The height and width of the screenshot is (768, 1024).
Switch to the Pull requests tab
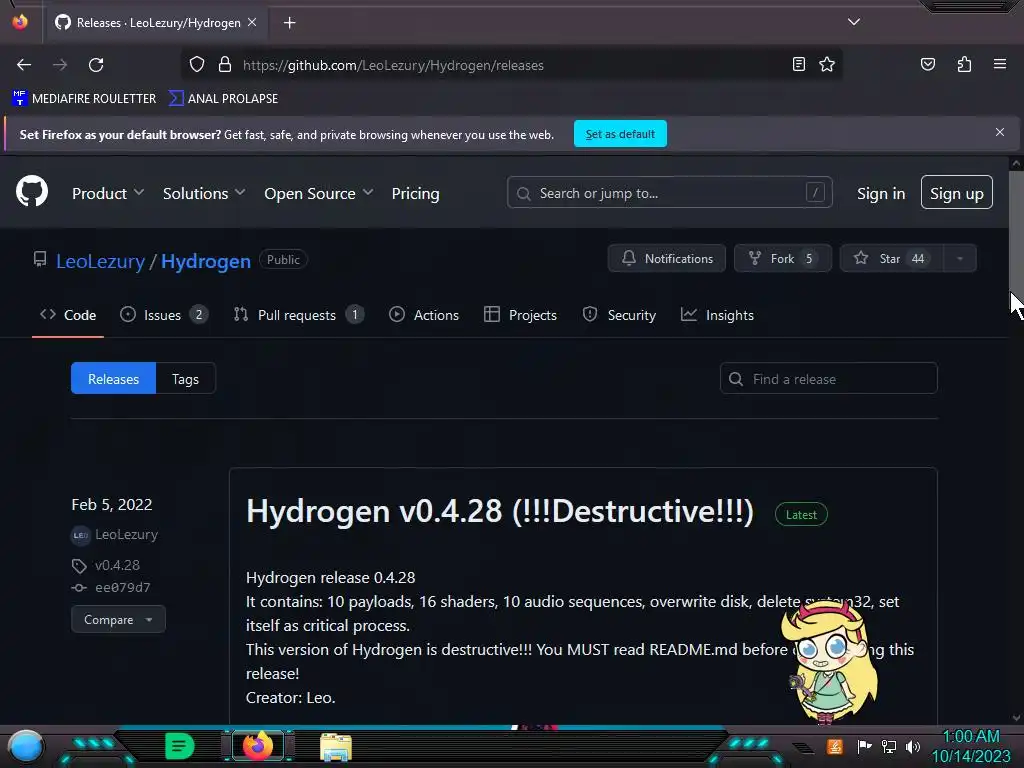point(298,315)
